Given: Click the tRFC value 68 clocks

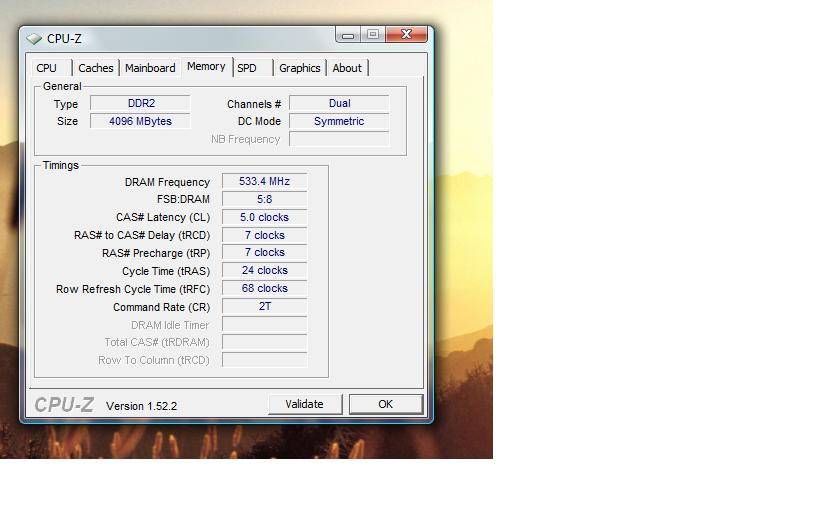Looking at the screenshot, I should (x=265, y=288).
